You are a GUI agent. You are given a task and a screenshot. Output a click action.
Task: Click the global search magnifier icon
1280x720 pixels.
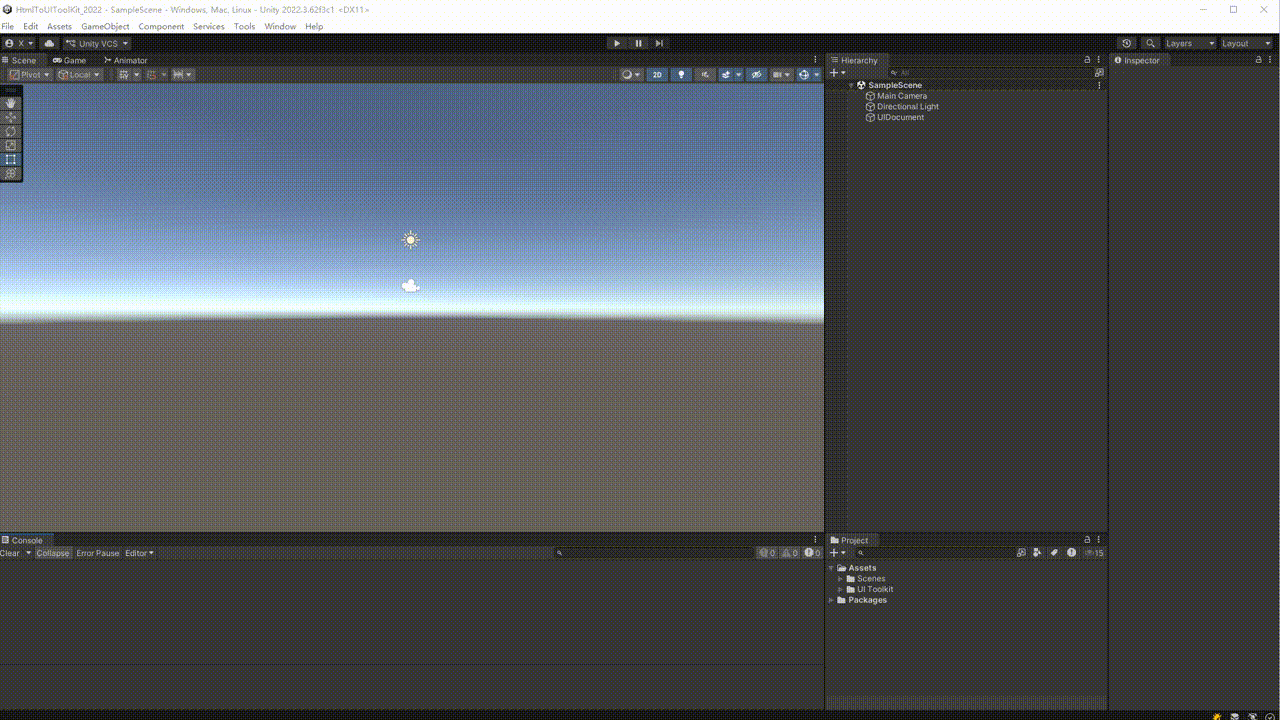pos(1151,43)
